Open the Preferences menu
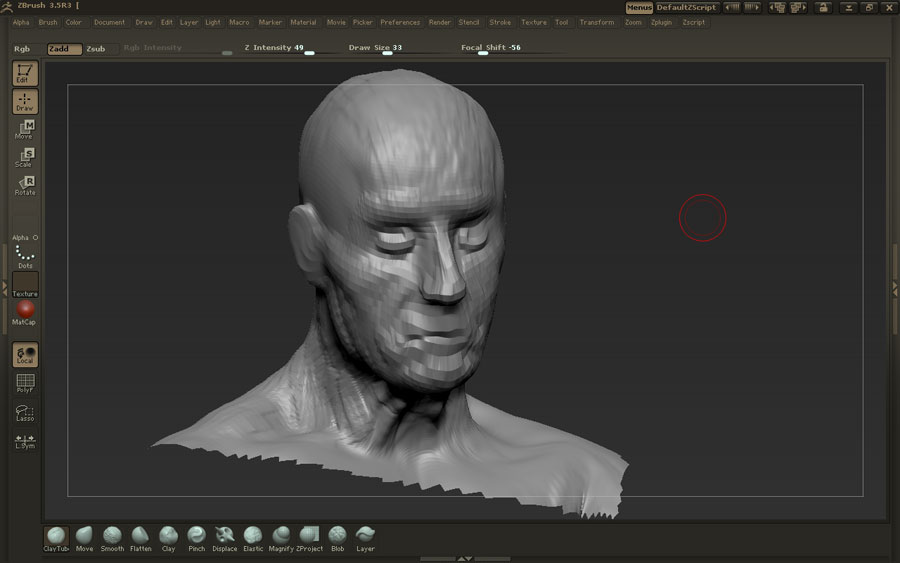 point(400,22)
